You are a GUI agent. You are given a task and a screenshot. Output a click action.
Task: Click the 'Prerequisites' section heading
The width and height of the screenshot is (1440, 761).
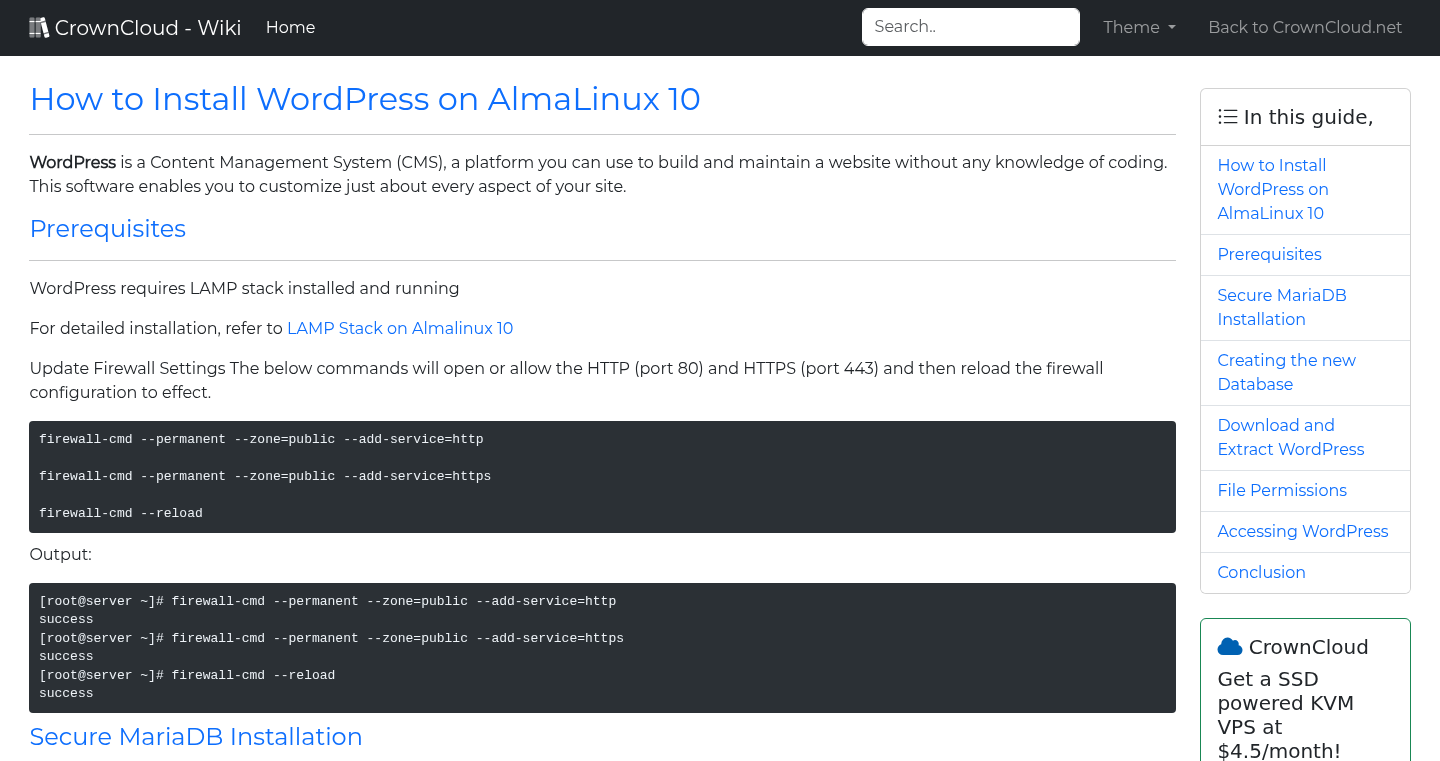tap(107, 229)
